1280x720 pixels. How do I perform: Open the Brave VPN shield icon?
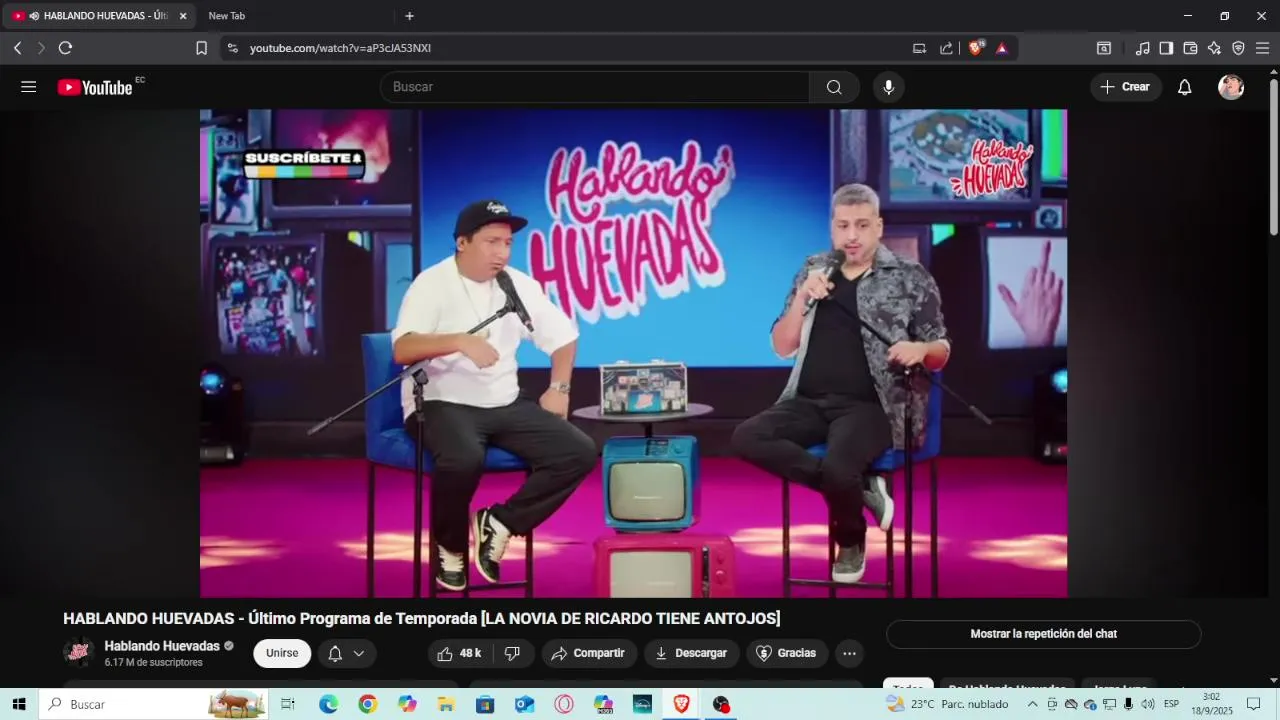(x=1238, y=48)
